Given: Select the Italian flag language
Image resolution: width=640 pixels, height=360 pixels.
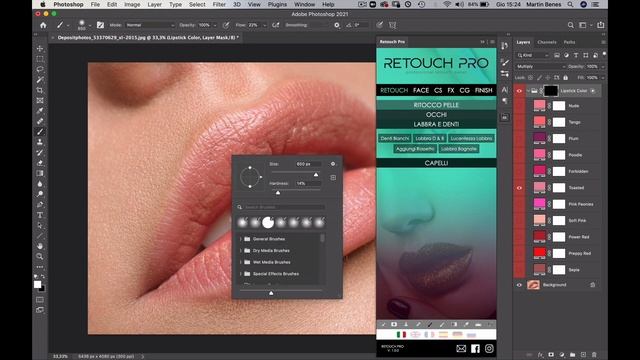Looking at the screenshot, I should tap(401, 335).
